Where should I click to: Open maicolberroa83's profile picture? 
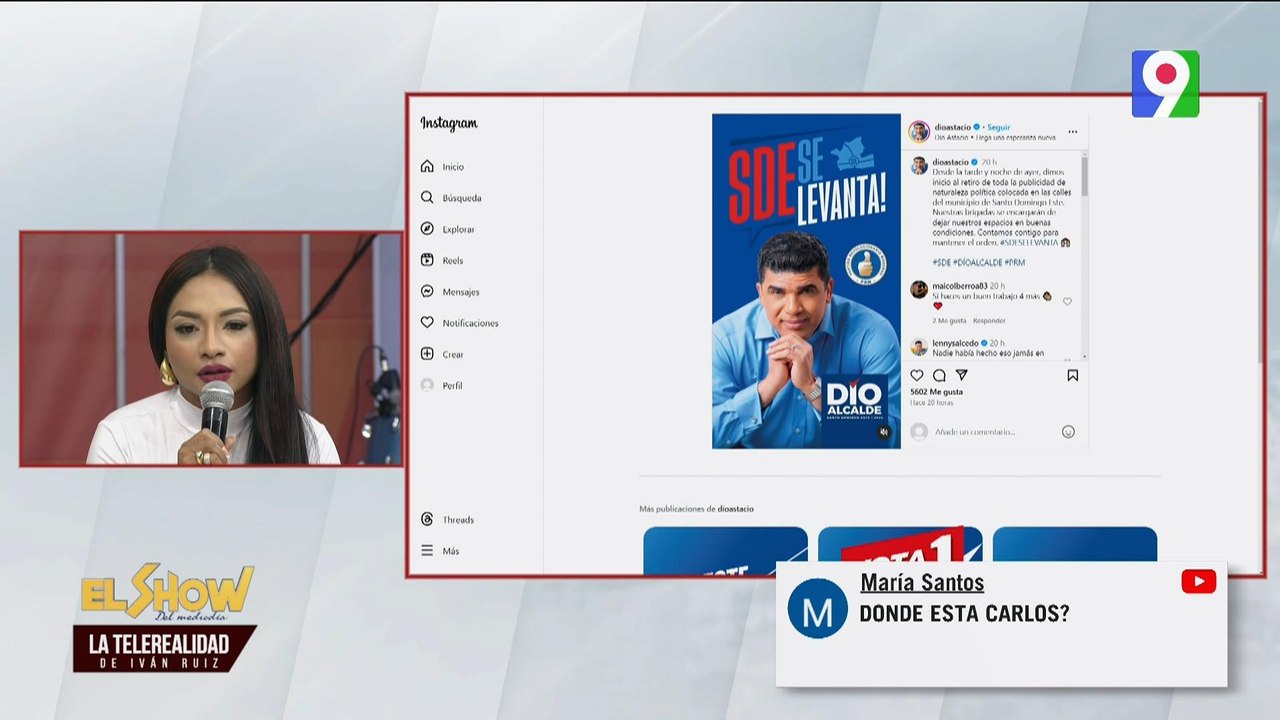919,289
